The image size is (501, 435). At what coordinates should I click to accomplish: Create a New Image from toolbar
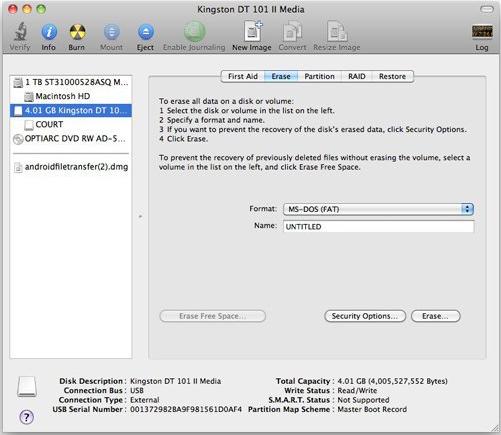tap(252, 31)
